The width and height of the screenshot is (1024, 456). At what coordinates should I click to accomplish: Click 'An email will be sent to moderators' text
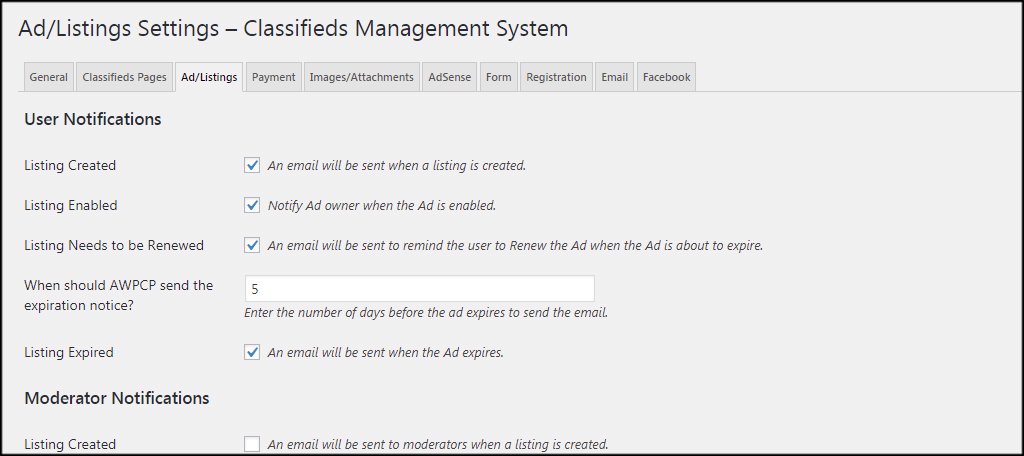[x=438, y=444]
